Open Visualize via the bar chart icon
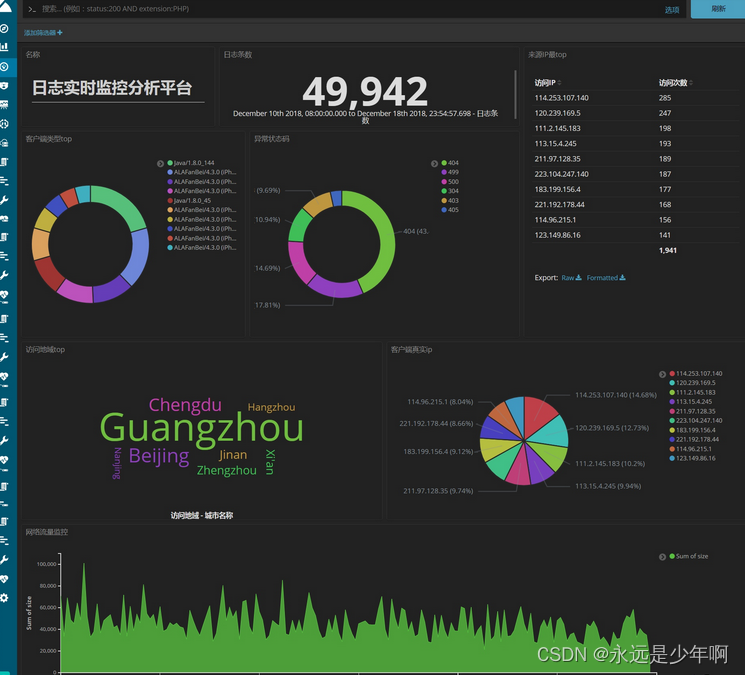The height and width of the screenshot is (675, 745). (4, 47)
